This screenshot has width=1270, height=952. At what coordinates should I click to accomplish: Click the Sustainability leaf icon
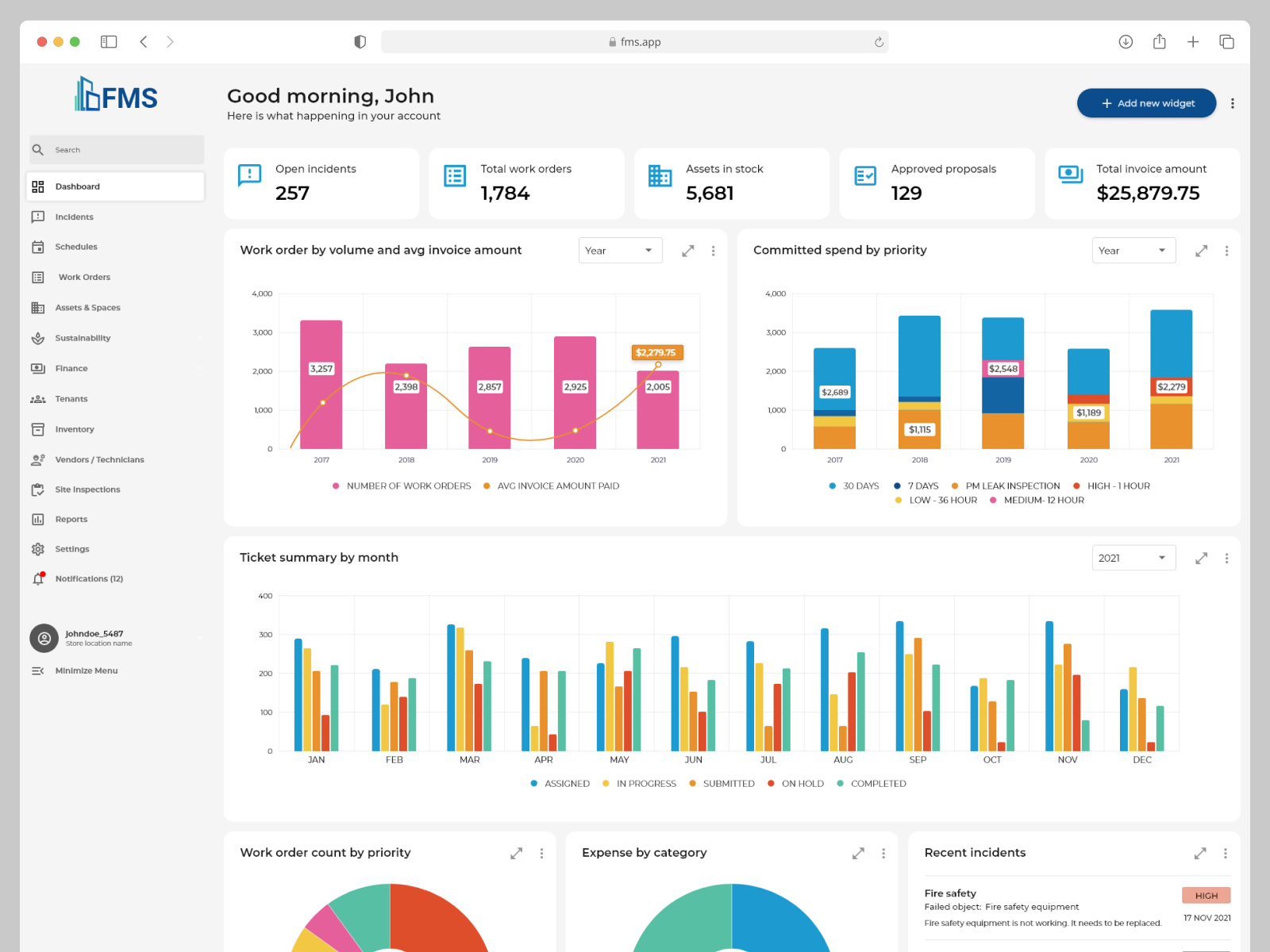[x=37, y=338]
